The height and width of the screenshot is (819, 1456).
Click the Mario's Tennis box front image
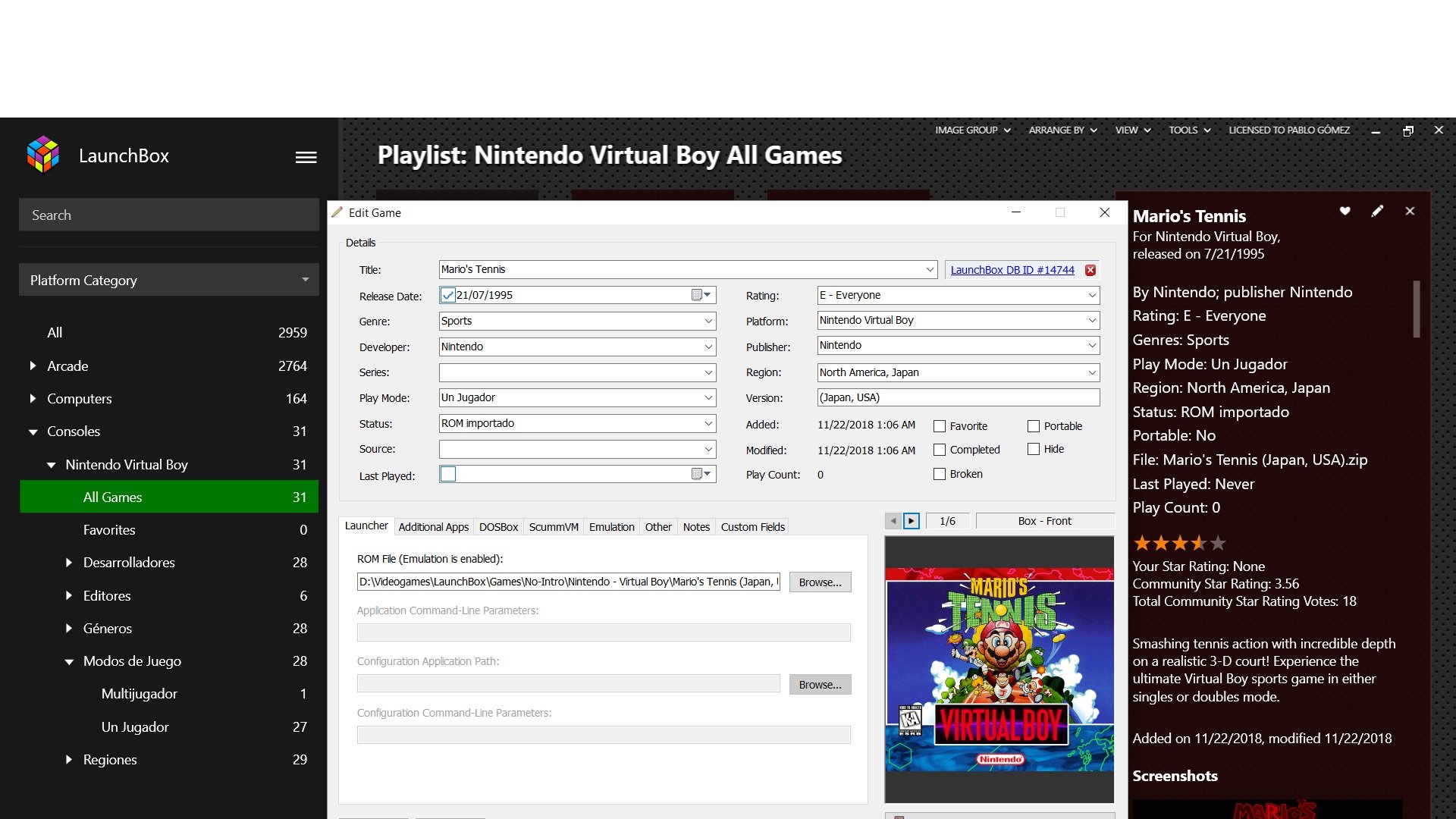(999, 670)
